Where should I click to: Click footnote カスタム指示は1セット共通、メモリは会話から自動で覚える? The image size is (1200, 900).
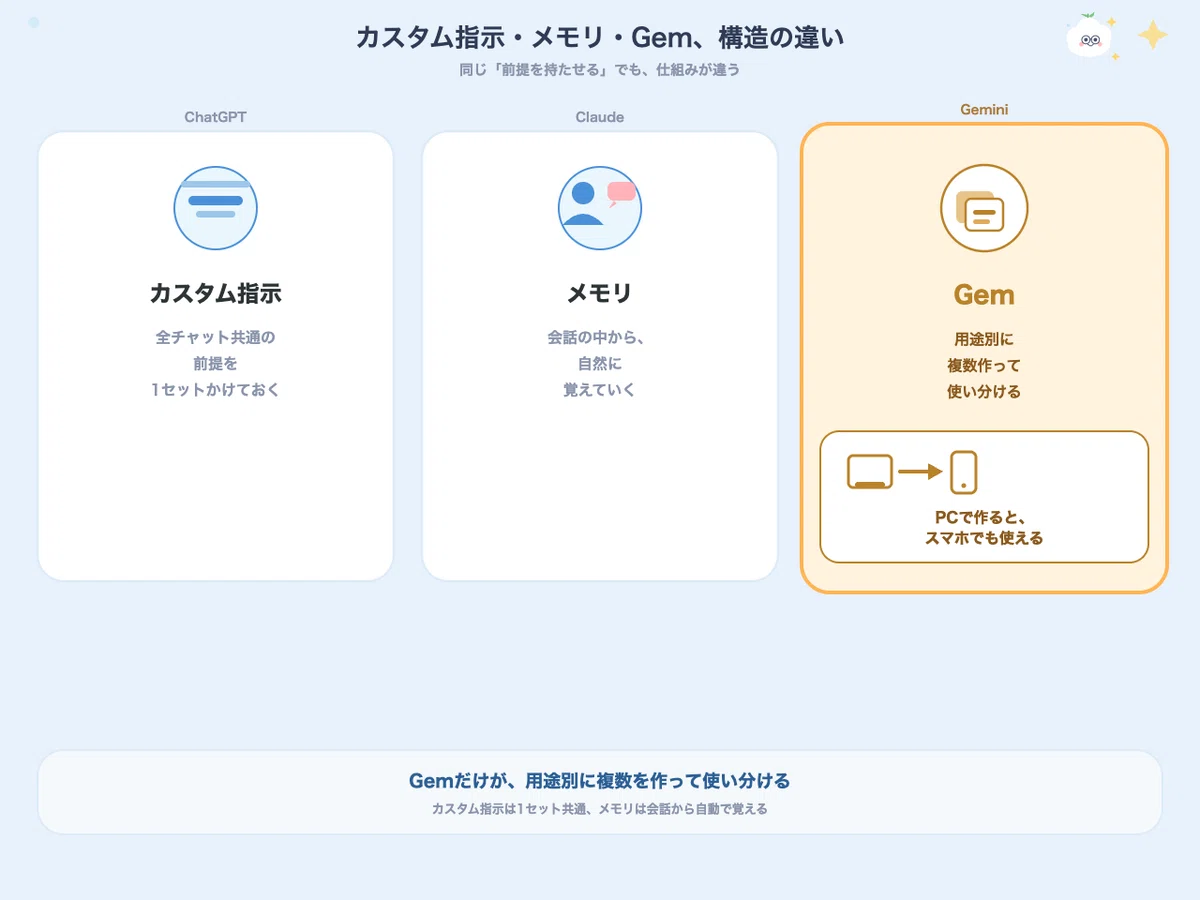coord(600,809)
